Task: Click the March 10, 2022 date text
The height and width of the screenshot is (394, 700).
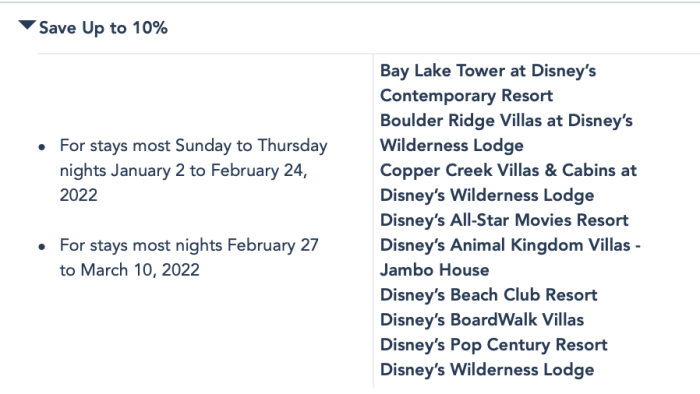Action: [140, 270]
